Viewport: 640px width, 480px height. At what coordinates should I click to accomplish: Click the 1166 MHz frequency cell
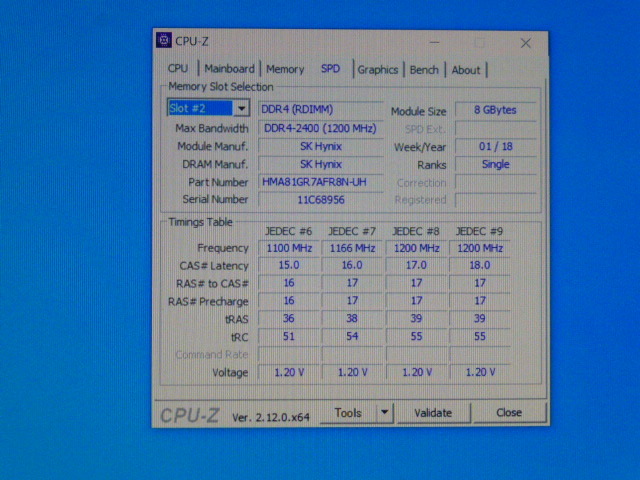[x=352, y=248]
